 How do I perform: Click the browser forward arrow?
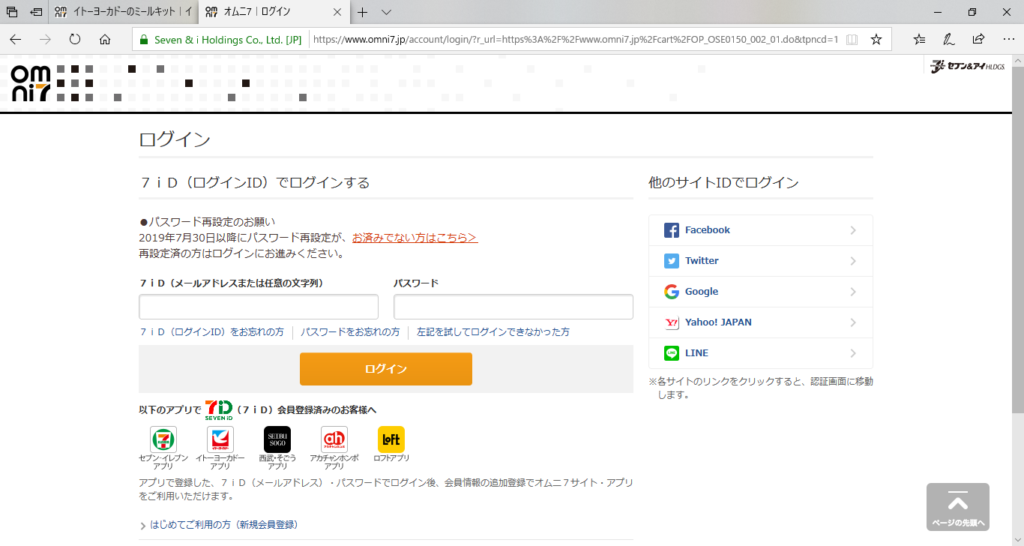pyautogui.click(x=45, y=39)
